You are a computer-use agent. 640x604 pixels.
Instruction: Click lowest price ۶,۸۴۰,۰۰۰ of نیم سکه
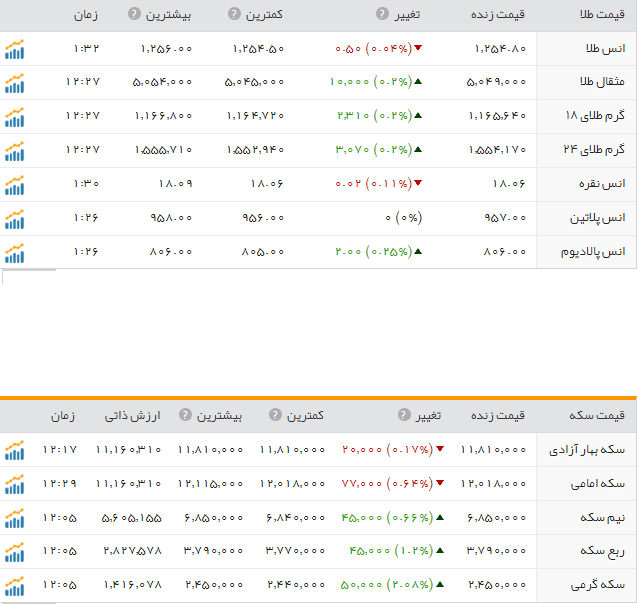coord(295,518)
